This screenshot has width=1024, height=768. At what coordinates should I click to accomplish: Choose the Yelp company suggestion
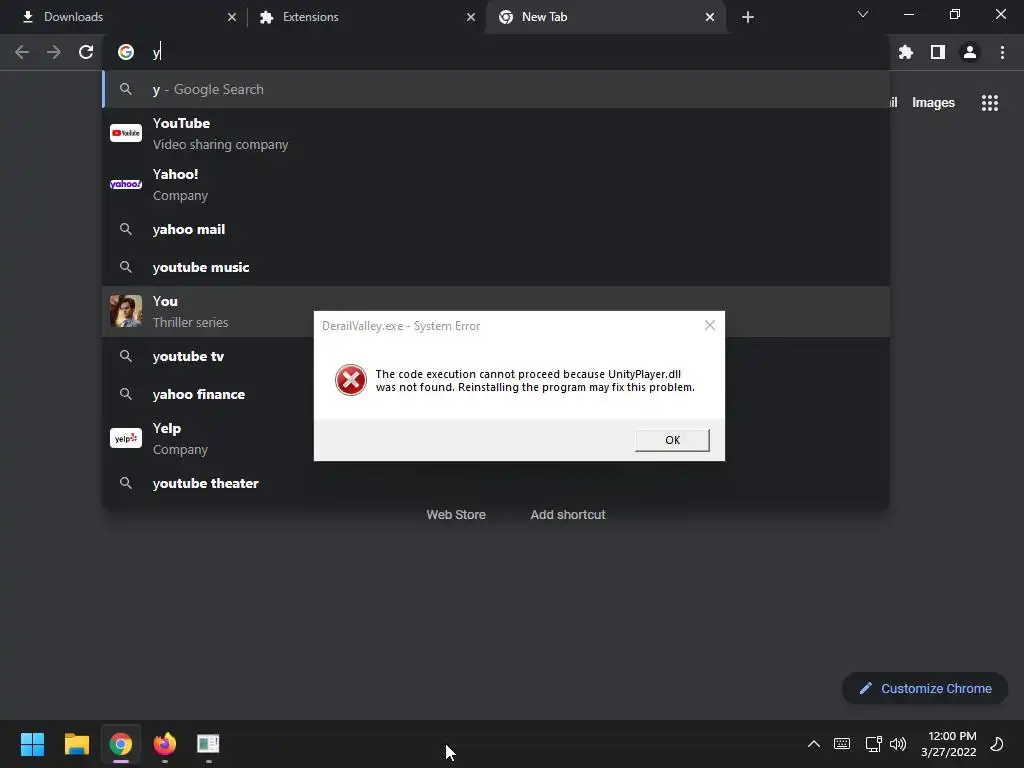pyautogui.click(x=208, y=439)
